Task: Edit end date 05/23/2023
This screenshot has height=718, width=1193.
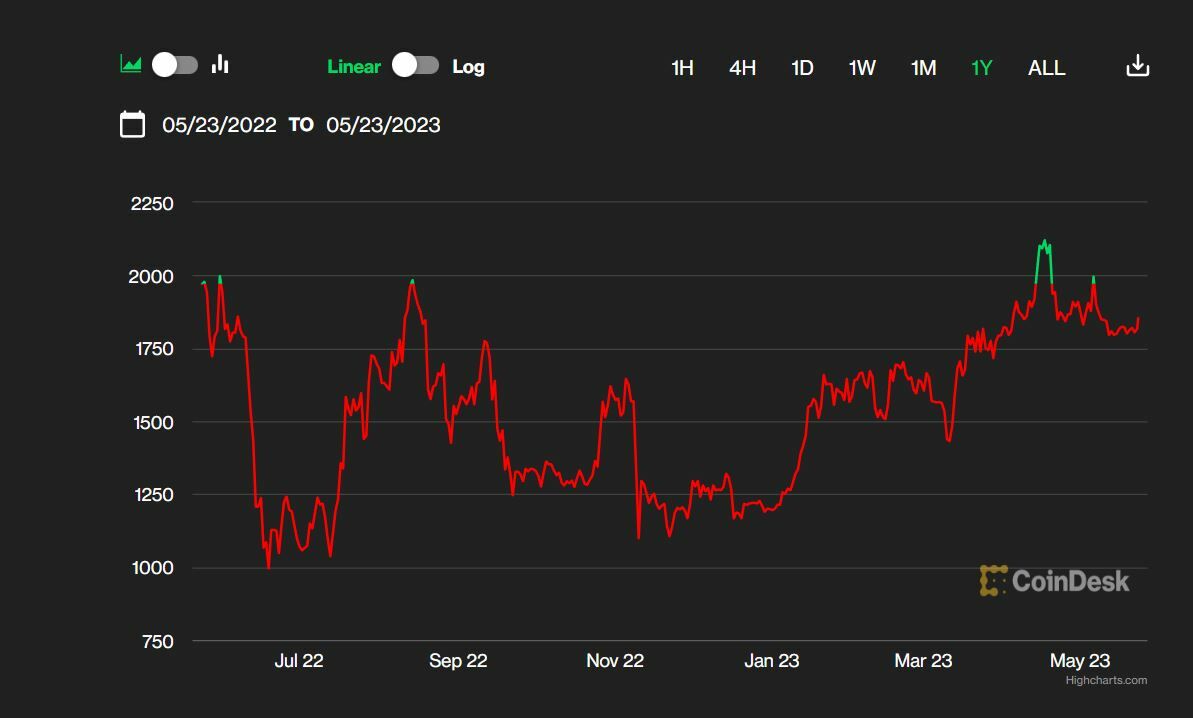Action: pos(383,125)
